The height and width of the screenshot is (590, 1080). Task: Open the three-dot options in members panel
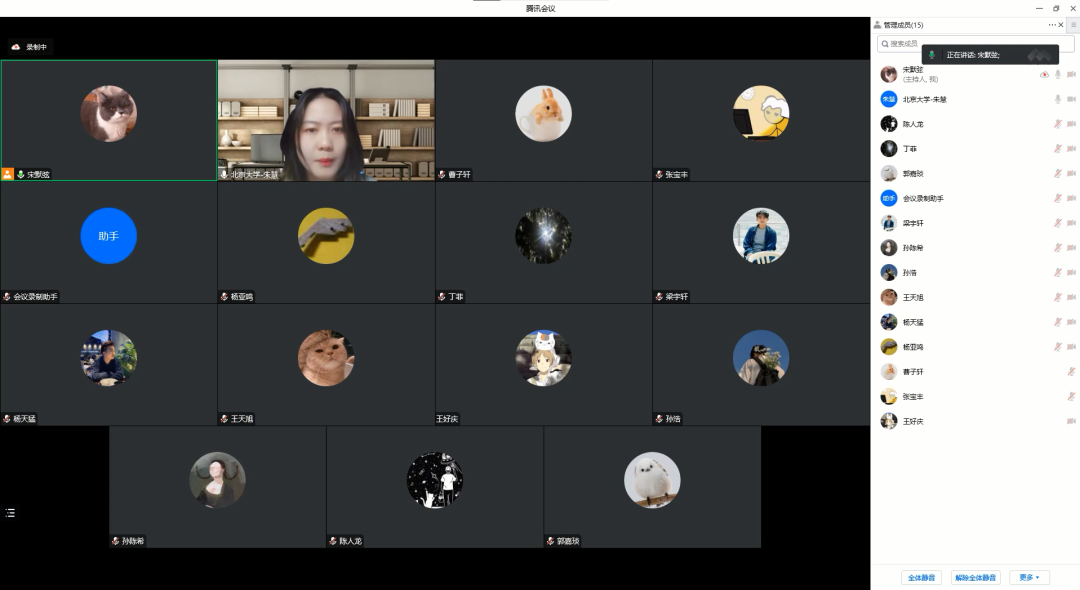pos(1051,25)
